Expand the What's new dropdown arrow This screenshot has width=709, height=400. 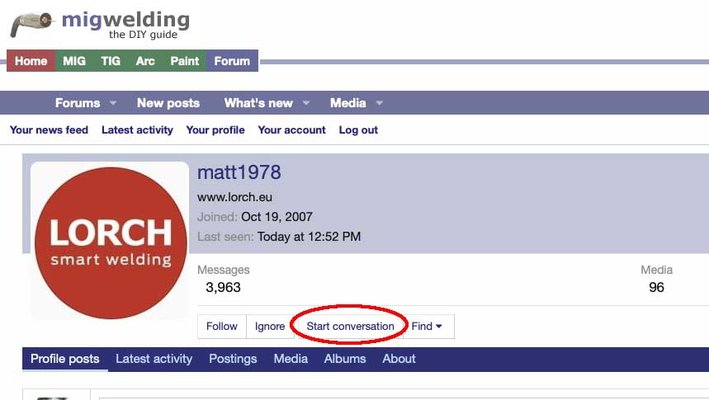[x=306, y=103]
